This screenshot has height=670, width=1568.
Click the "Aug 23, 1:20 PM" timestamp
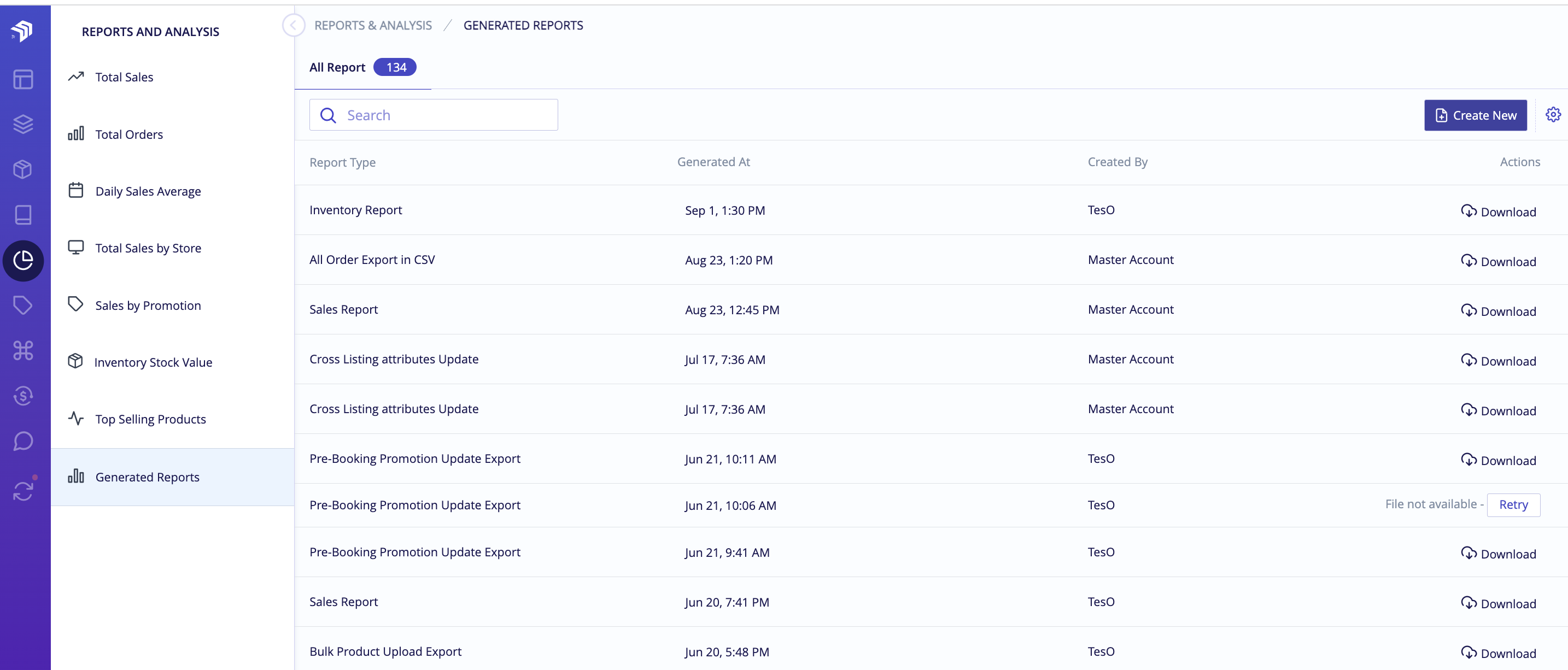[729, 261]
